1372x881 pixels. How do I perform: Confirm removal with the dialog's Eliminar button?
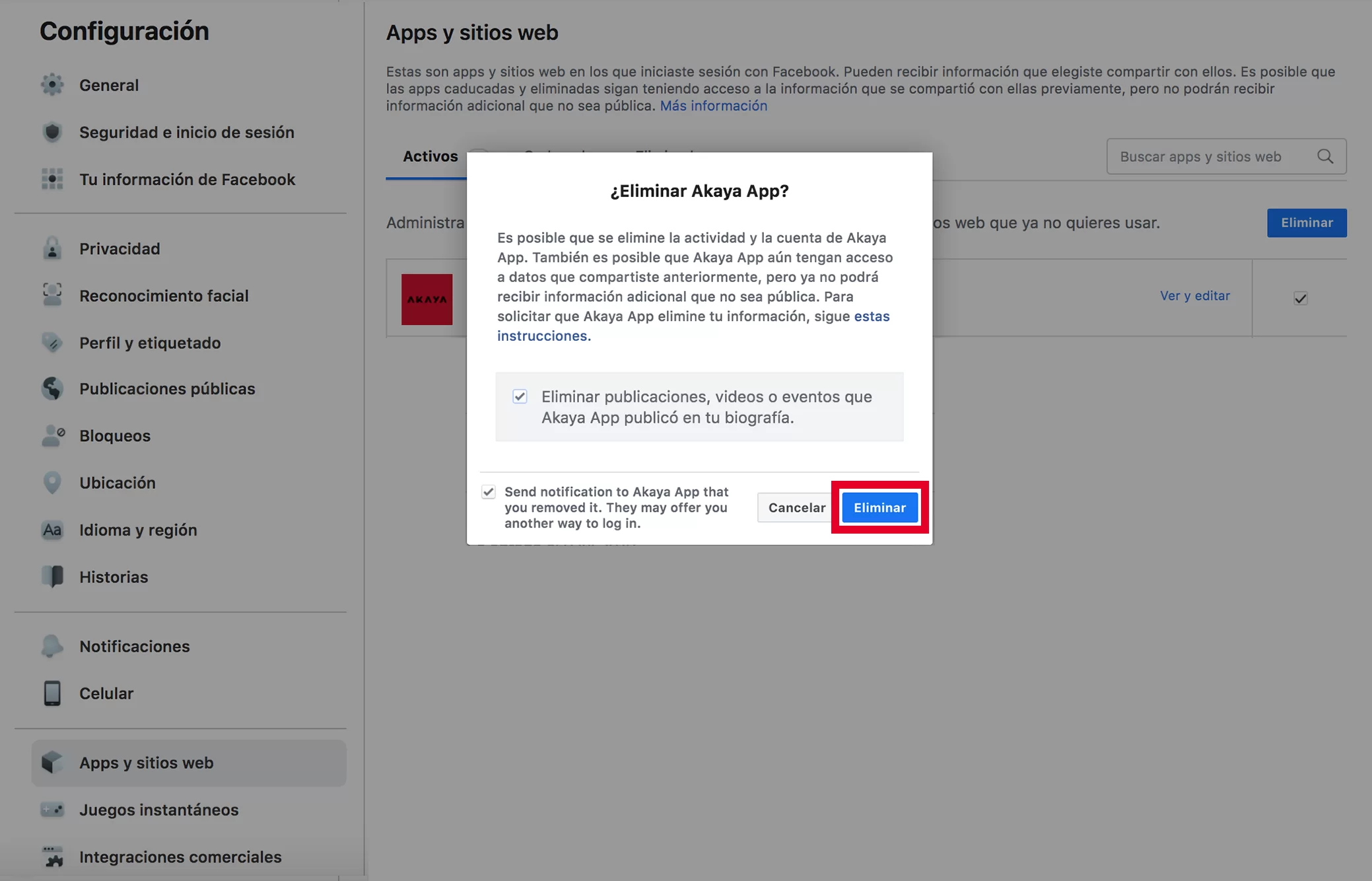(879, 507)
